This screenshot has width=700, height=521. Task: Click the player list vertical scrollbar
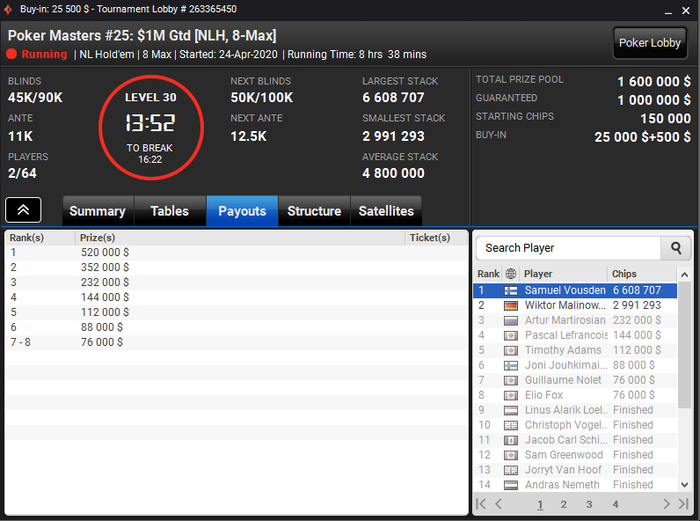click(684, 345)
